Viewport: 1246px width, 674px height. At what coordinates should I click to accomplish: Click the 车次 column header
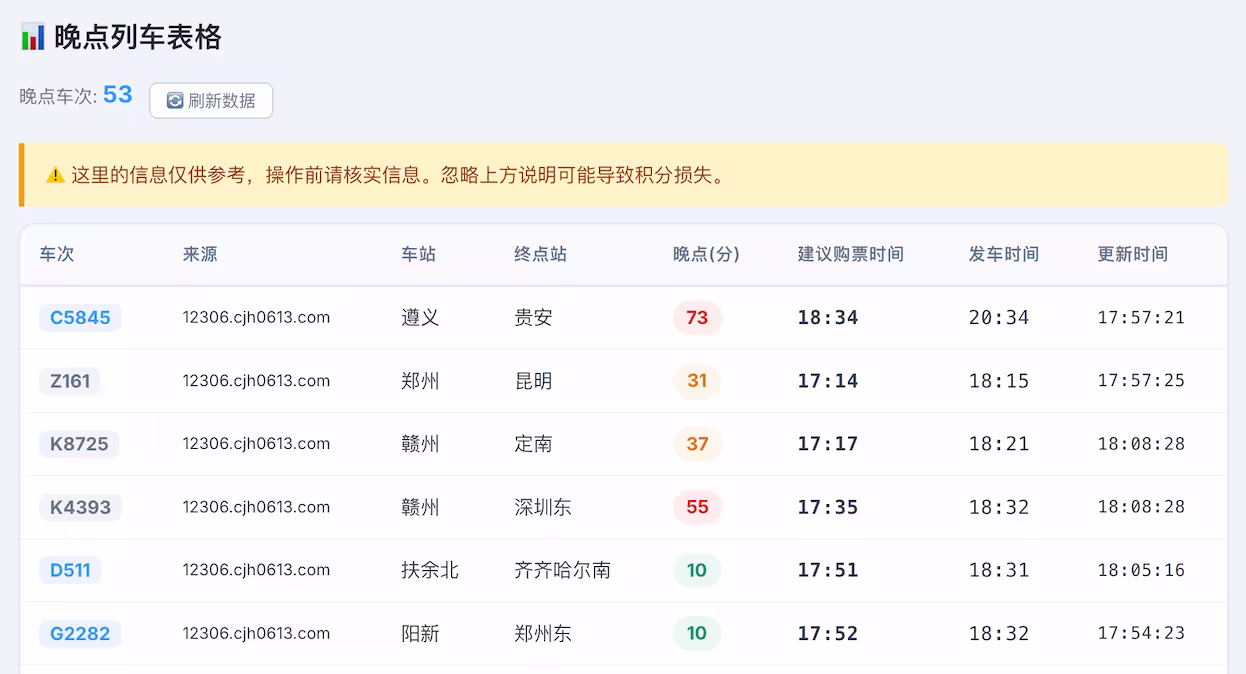[x=57, y=254]
